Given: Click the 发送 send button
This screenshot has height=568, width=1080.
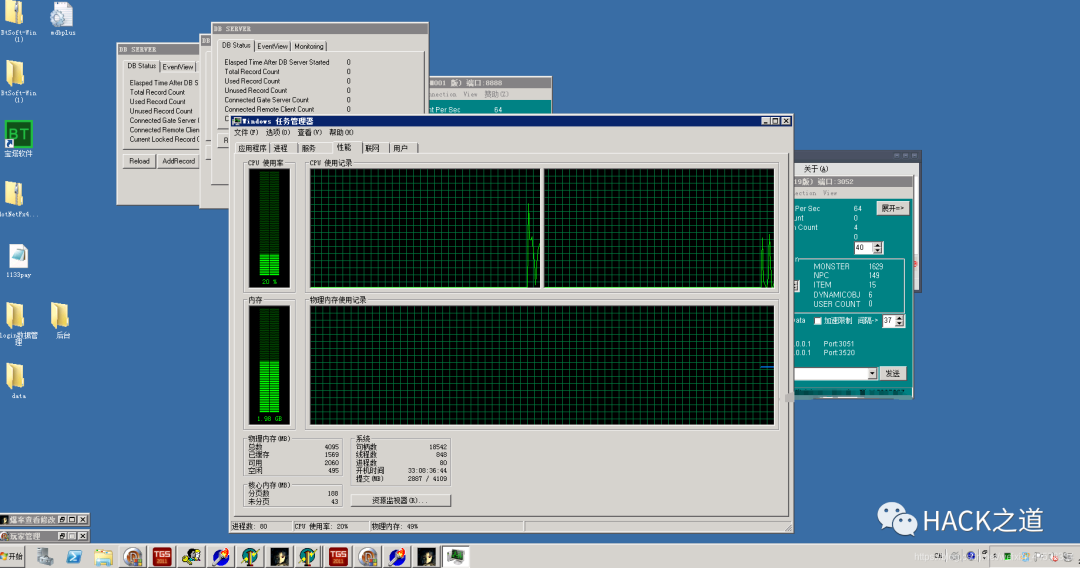Looking at the screenshot, I should (x=893, y=373).
